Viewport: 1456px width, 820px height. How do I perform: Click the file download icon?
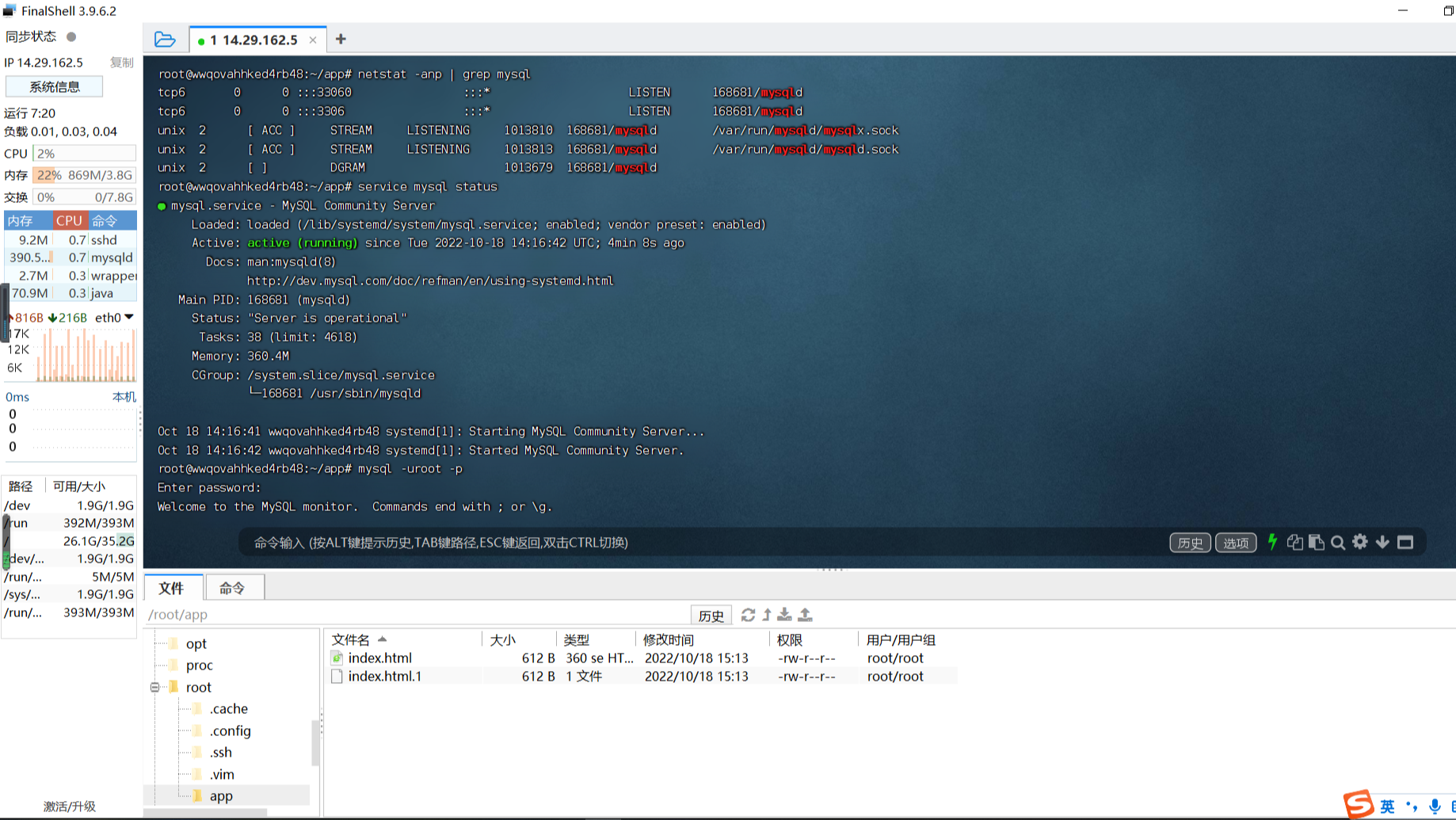click(784, 615)
